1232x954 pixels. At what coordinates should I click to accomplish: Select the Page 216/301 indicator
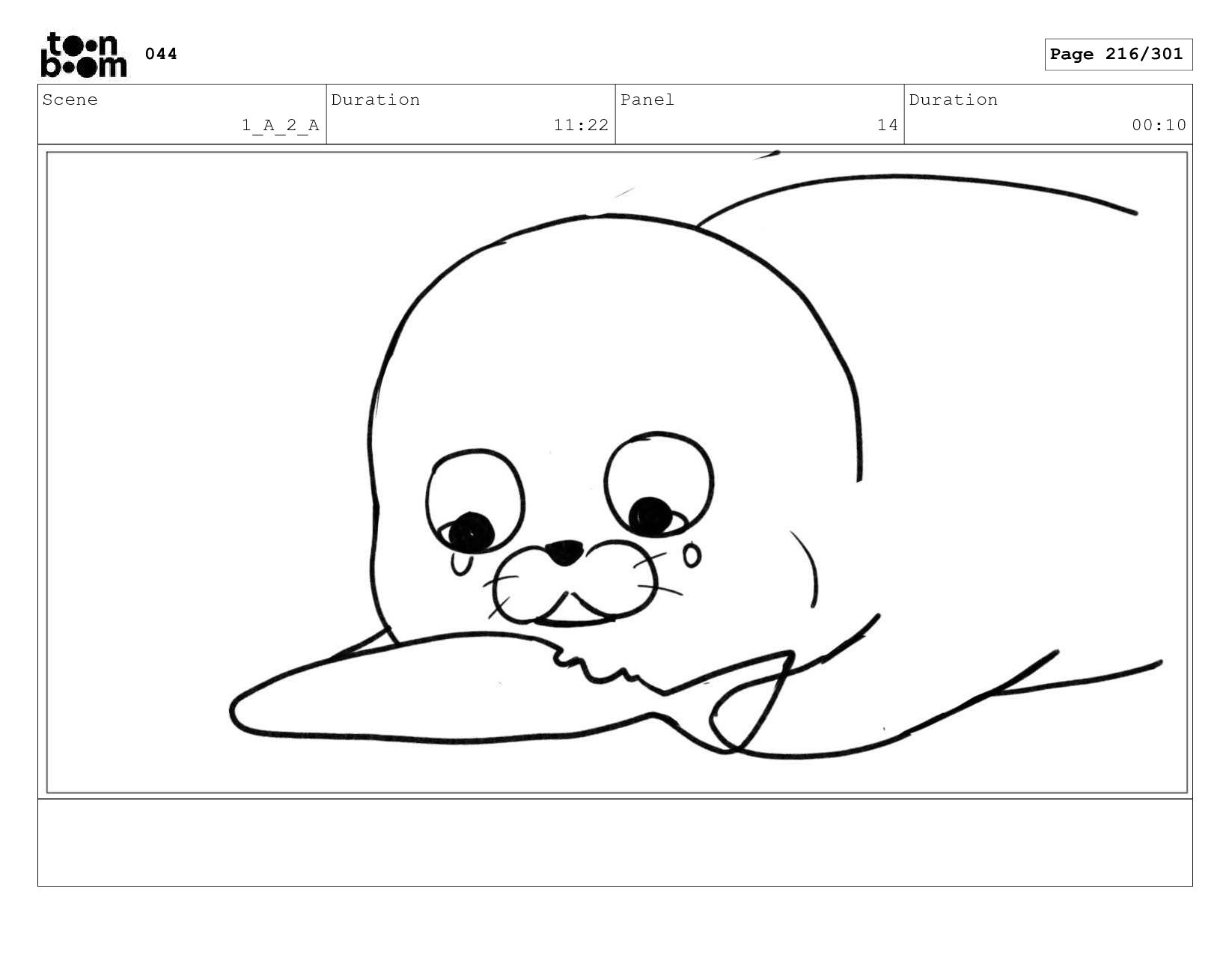[x=1118, y=55]
